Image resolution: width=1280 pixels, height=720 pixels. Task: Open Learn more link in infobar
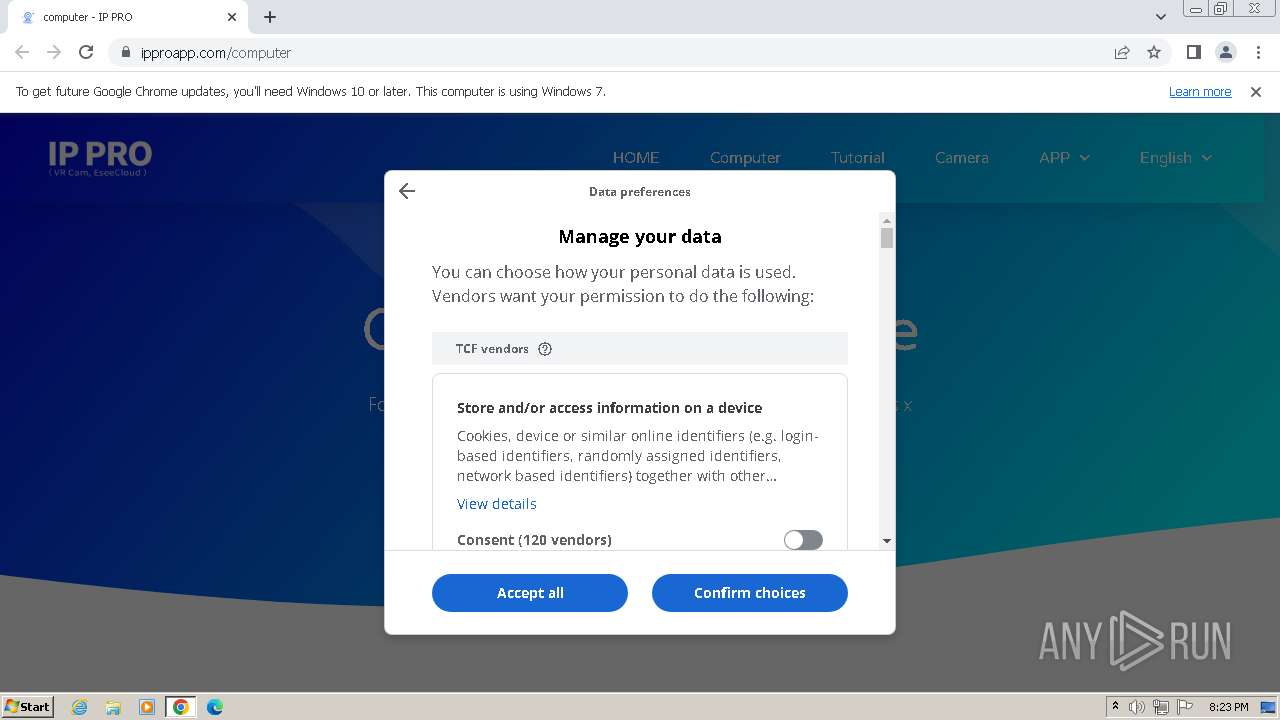(1200, 92)
